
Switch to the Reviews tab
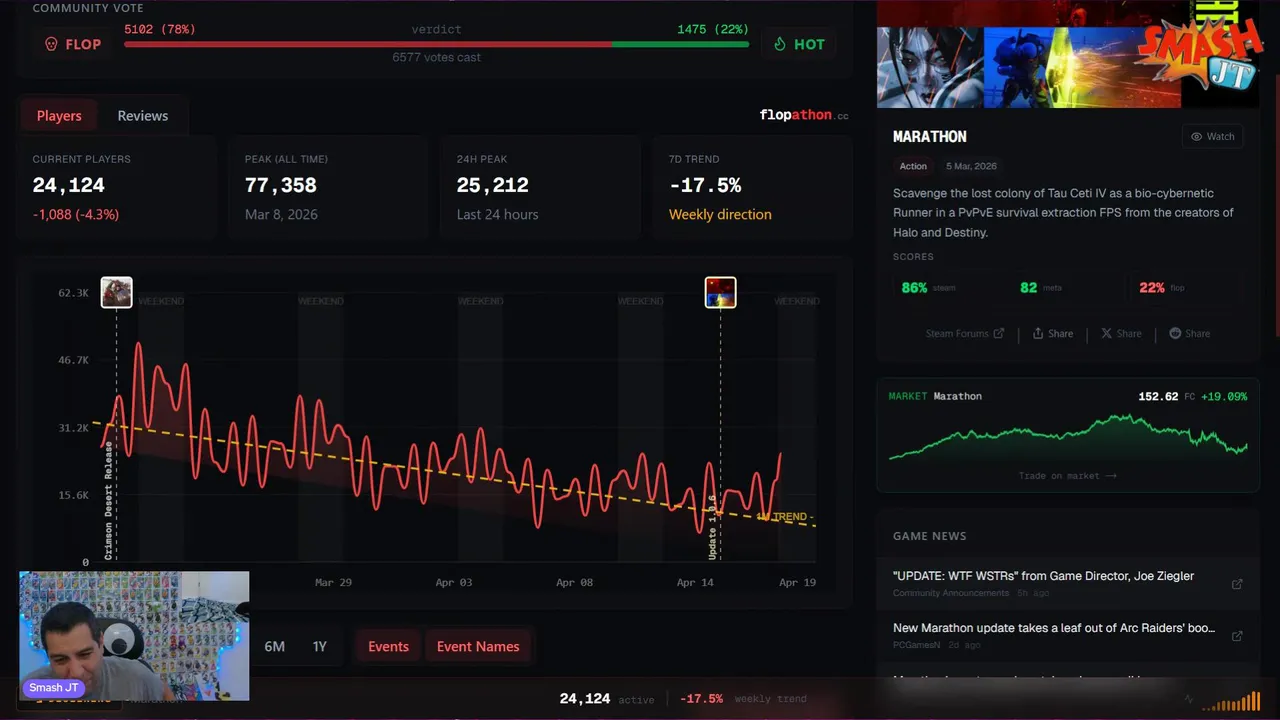143,116
